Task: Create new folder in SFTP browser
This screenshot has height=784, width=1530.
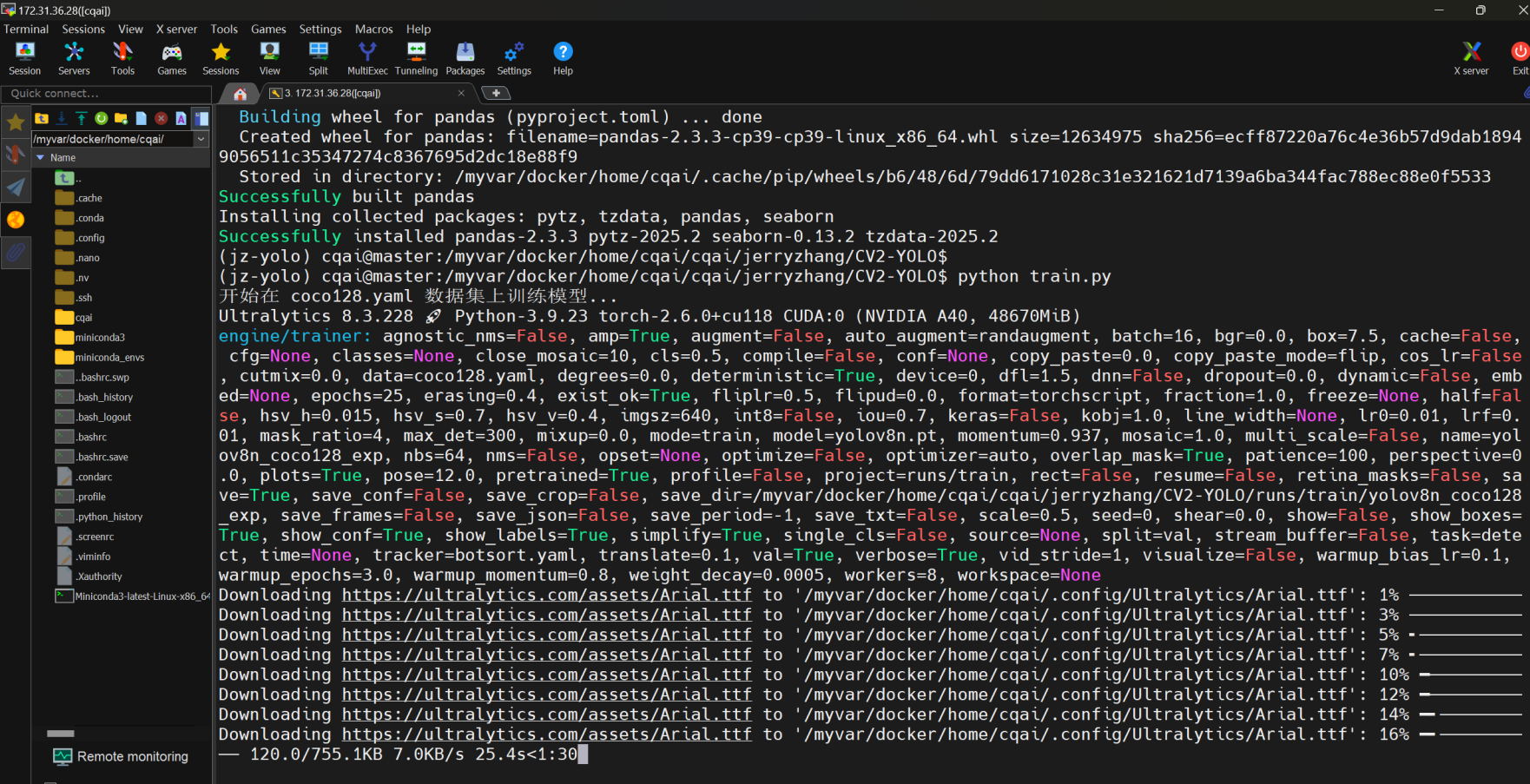Action: [121, 118]
